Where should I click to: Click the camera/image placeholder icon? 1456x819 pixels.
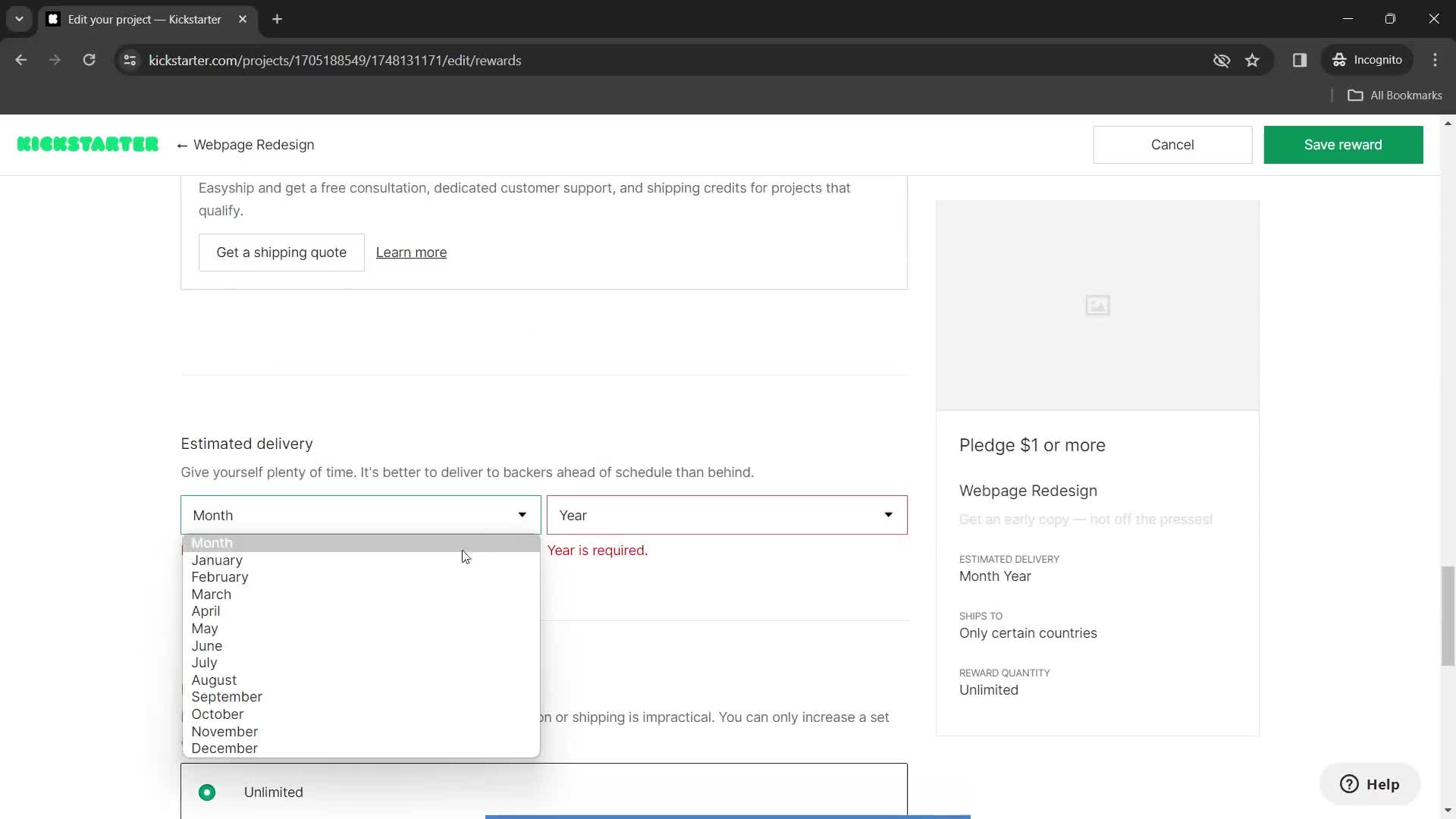coord(1097,305)
